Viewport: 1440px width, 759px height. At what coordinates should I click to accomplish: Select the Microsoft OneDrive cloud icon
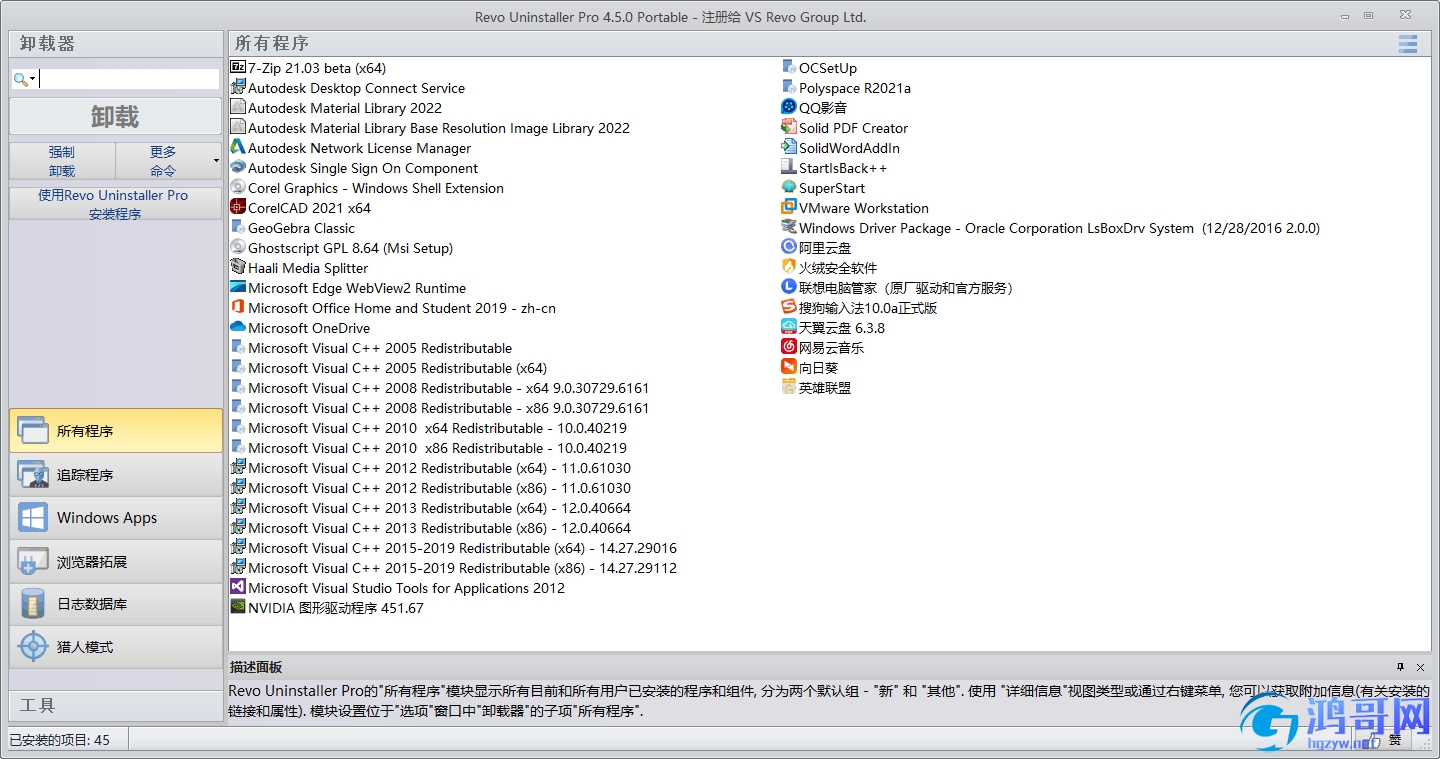pos(238,328)
